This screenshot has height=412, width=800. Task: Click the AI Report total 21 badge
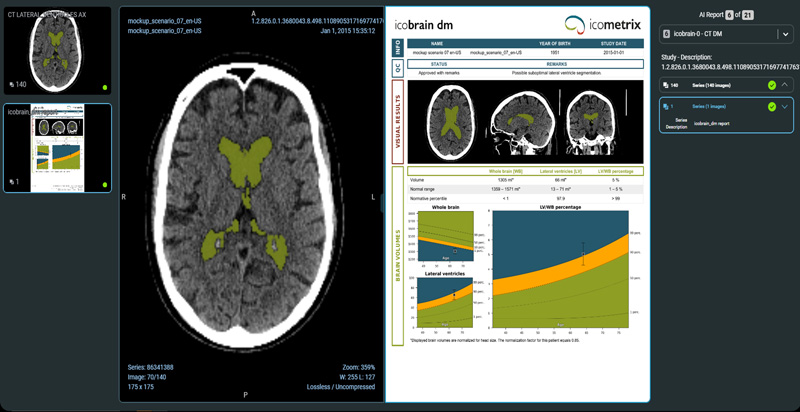click(748, 15)
